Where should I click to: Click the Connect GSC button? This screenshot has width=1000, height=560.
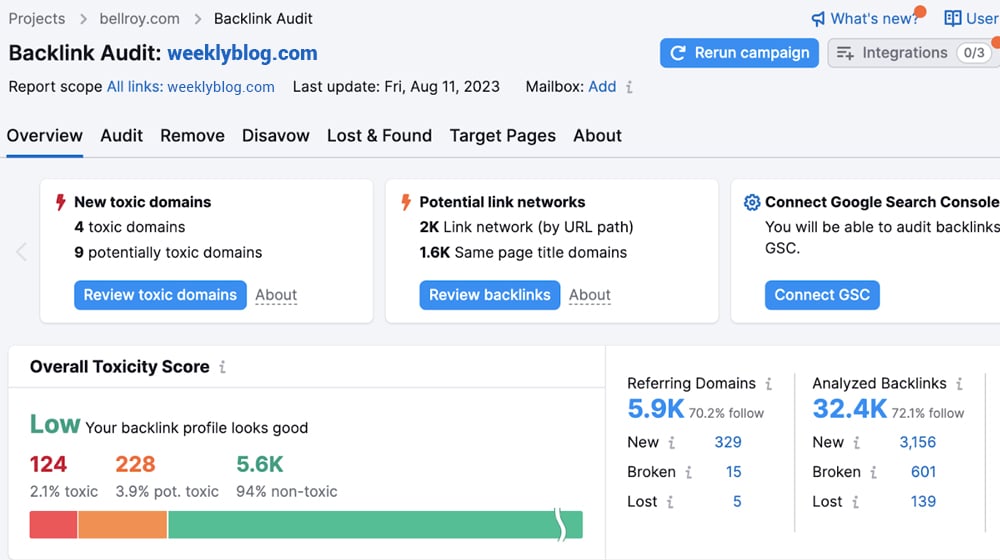(822, 295)
